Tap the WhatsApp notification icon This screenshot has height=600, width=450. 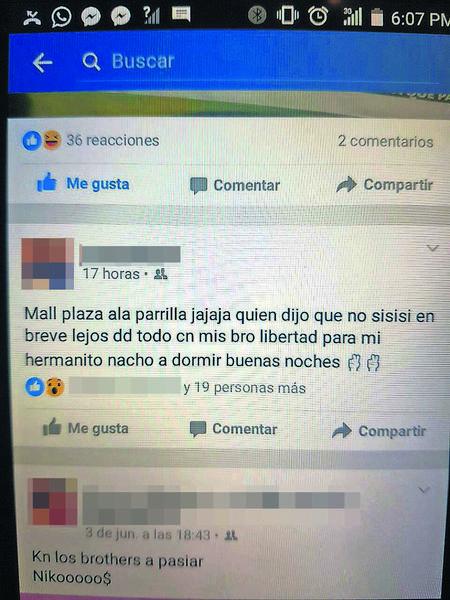pyautogui.click(x=61, y=17)
